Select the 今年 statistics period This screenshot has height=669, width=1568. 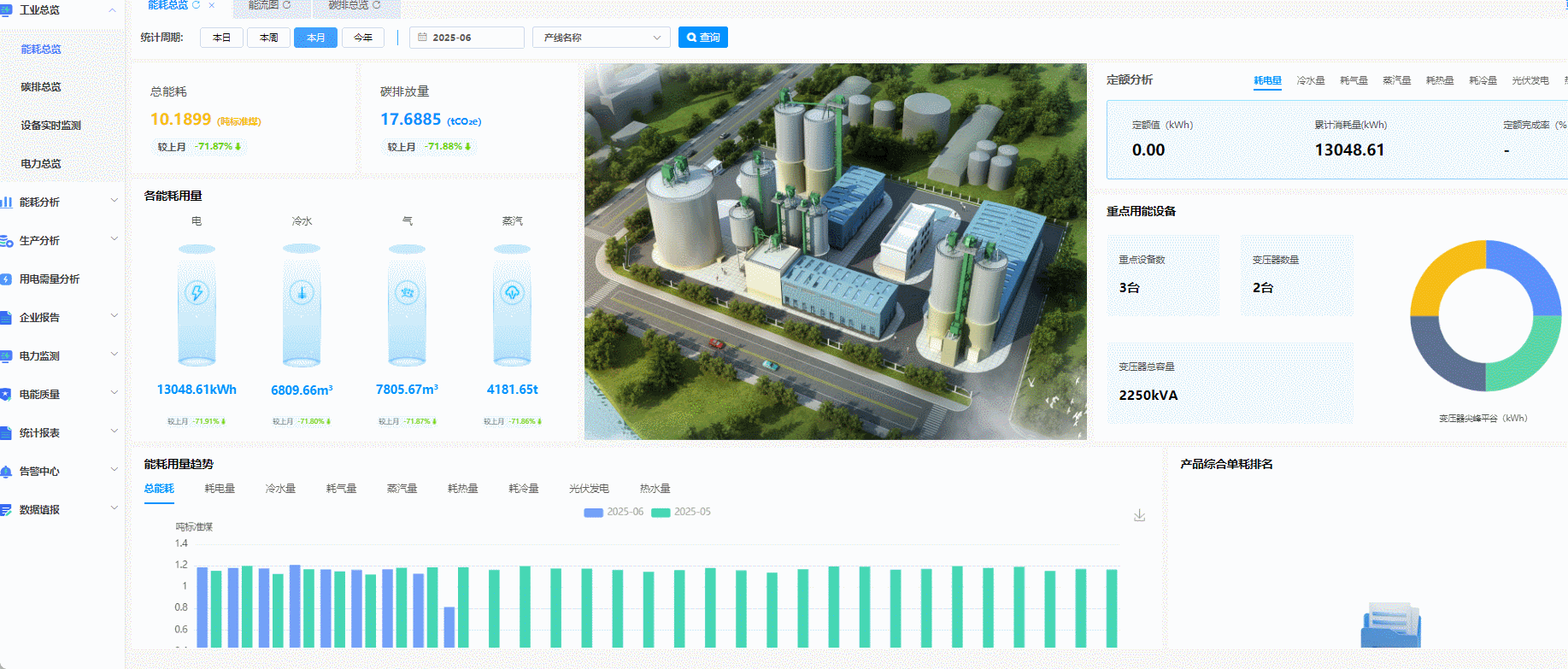363,38
